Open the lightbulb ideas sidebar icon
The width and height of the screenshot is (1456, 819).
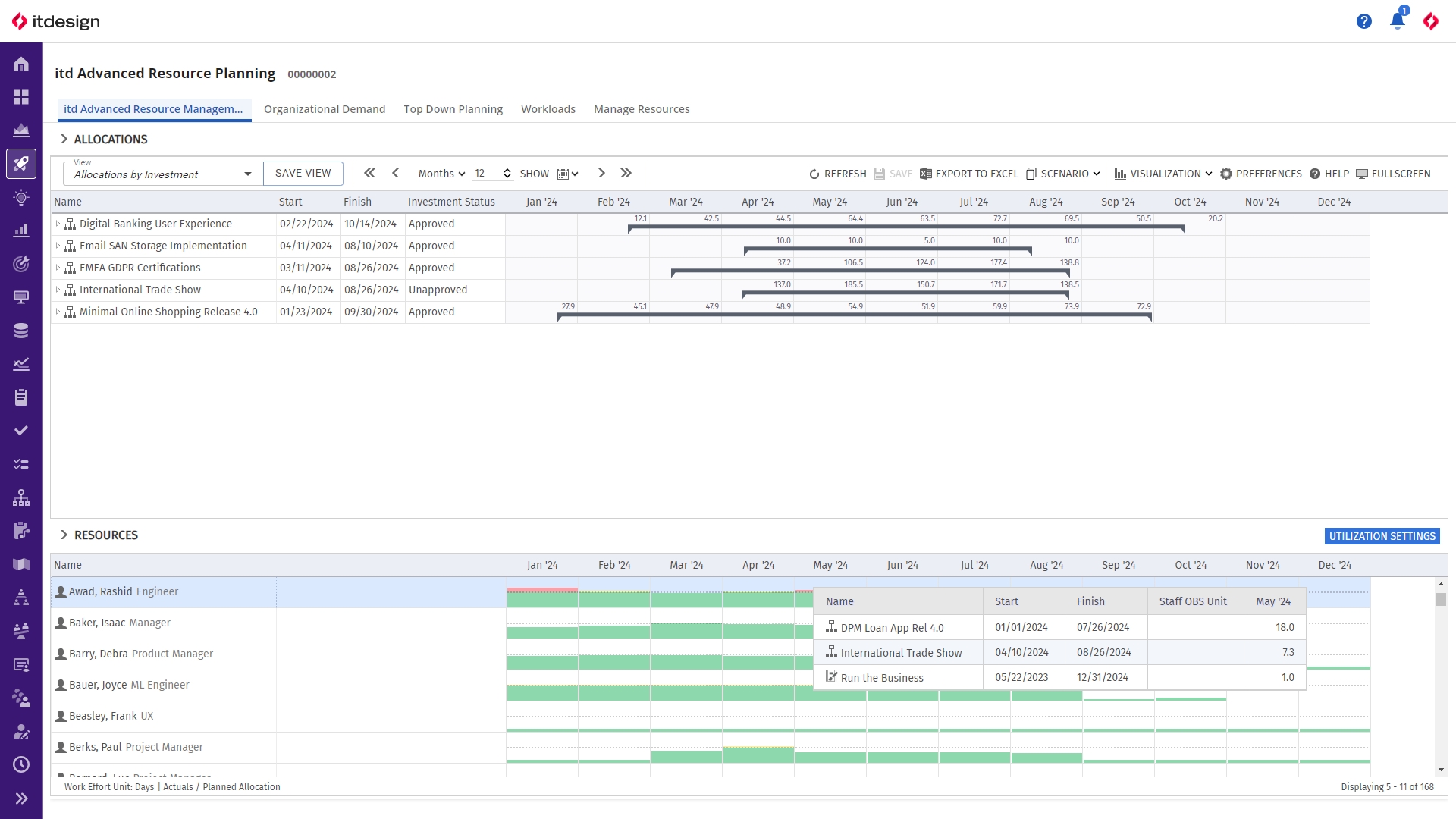click(x=21, y=197)
